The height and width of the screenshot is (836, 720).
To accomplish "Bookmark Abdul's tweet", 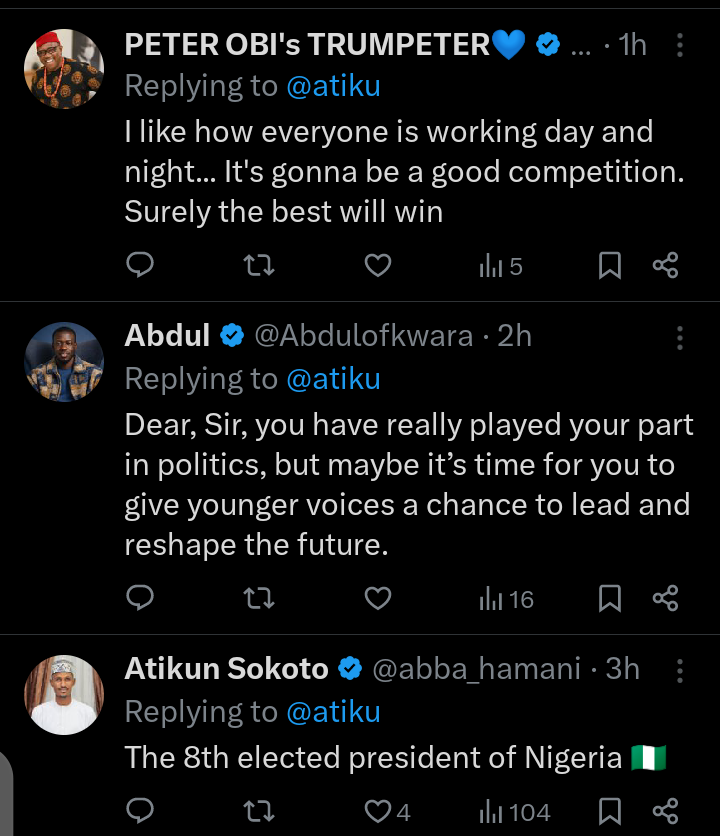I will pos(609,598).
